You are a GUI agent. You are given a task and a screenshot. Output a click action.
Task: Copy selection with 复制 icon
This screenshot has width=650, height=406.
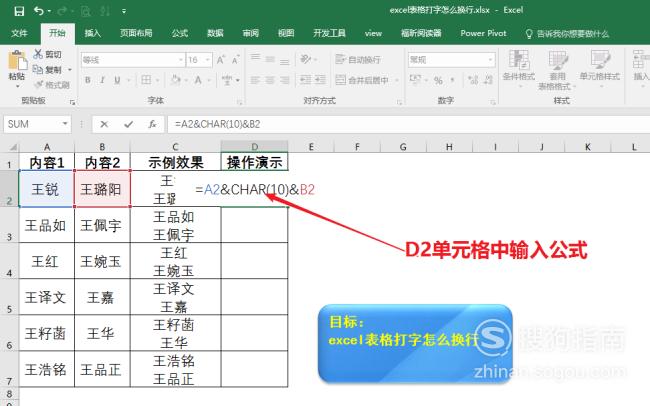click(47, 70)
